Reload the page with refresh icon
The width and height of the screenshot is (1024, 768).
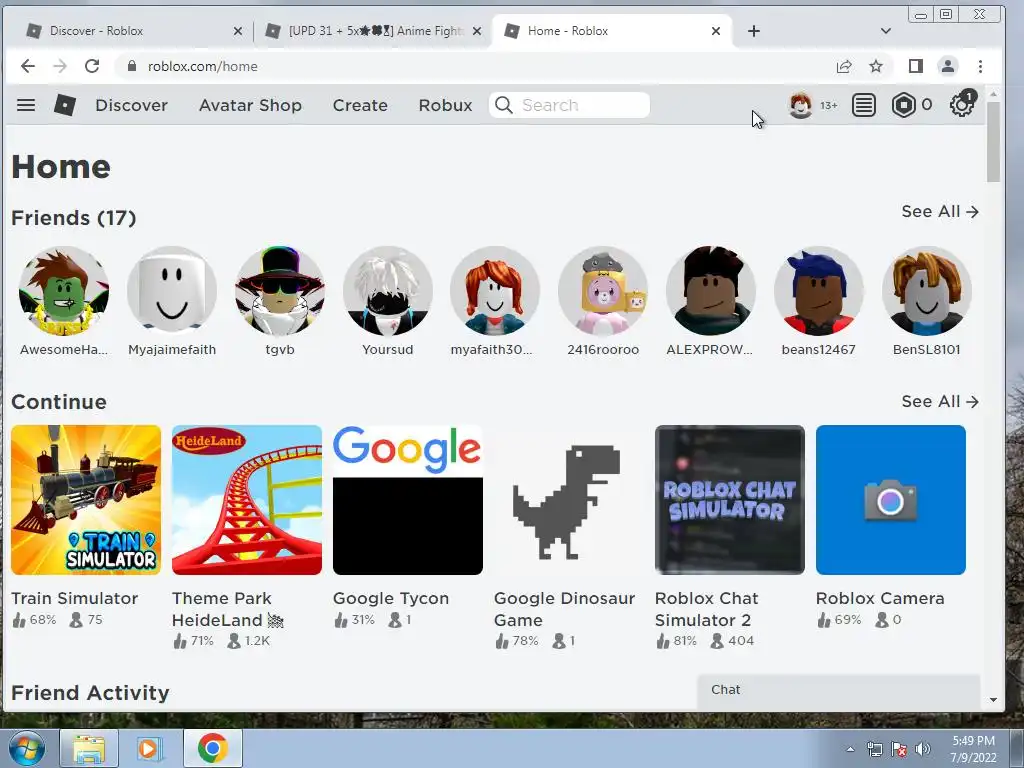92,66
